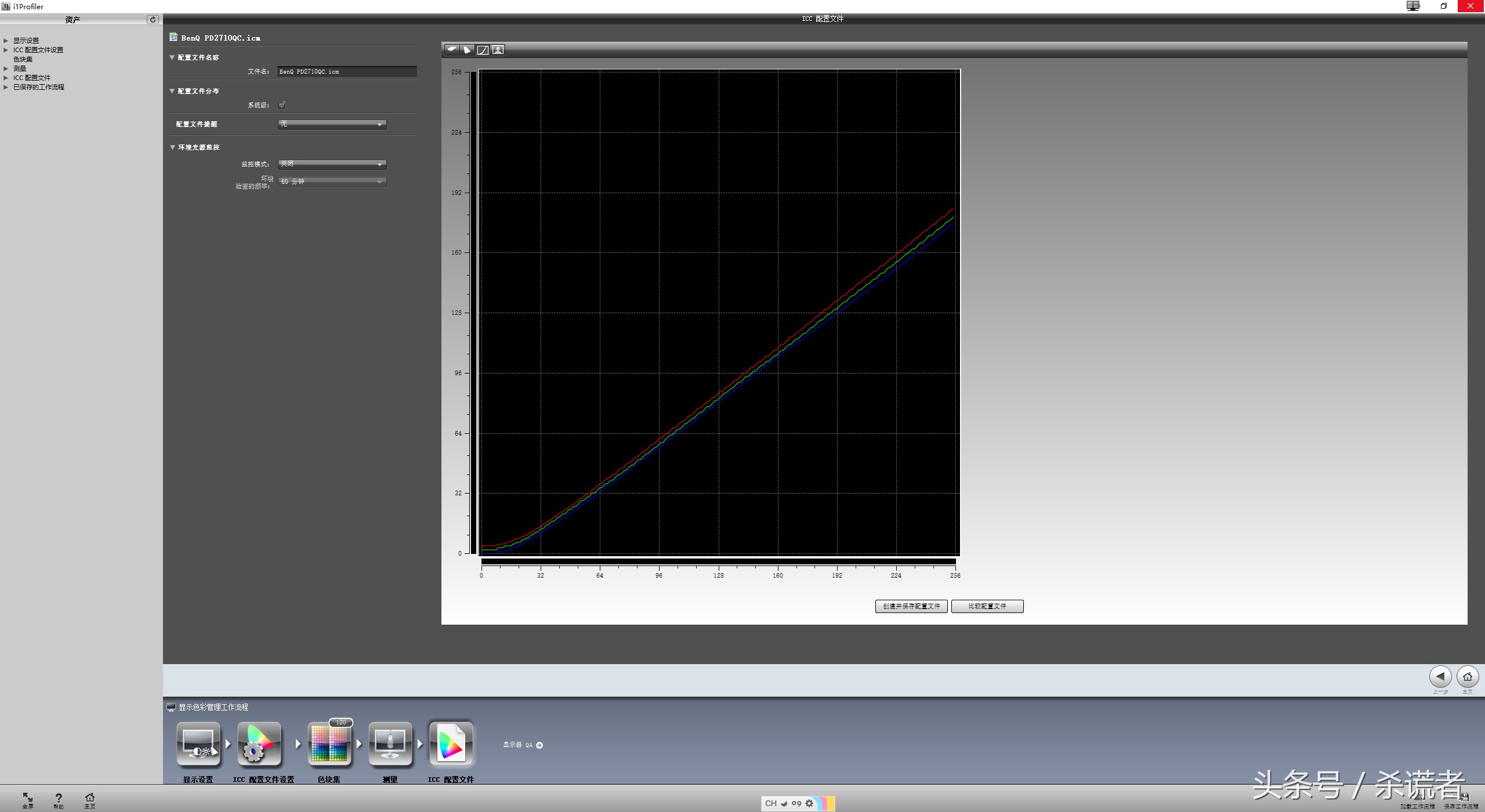Open the 测量 measurement workflow step

point(390,745)
